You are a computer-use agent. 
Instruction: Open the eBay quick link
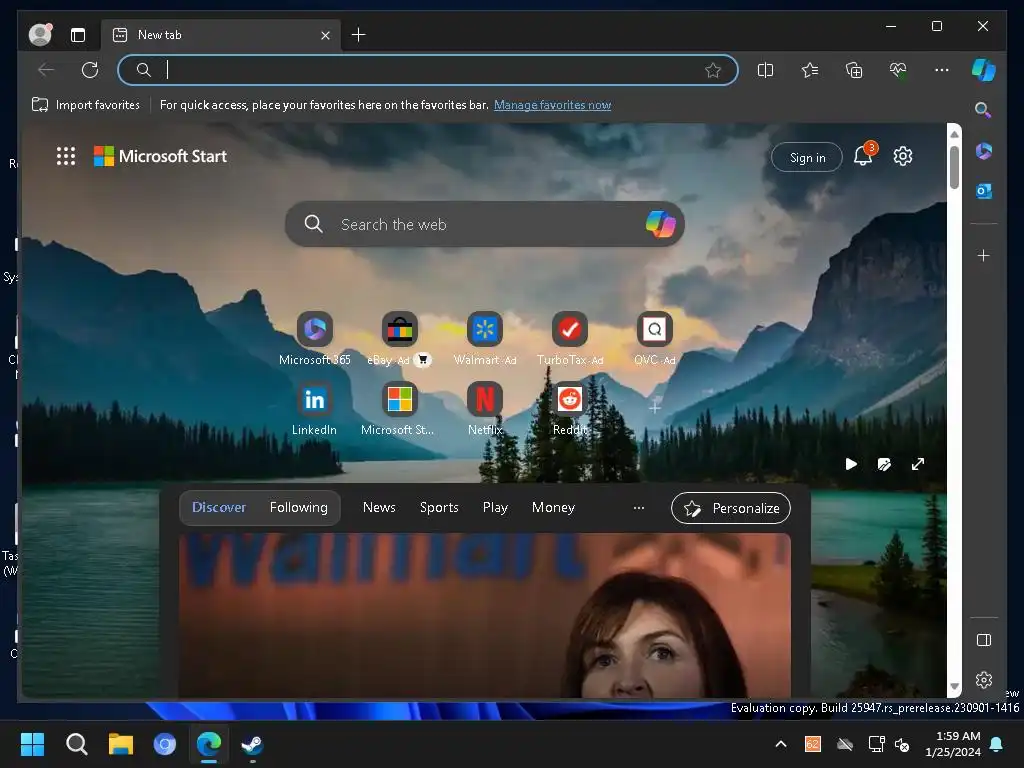click(400, 338)
